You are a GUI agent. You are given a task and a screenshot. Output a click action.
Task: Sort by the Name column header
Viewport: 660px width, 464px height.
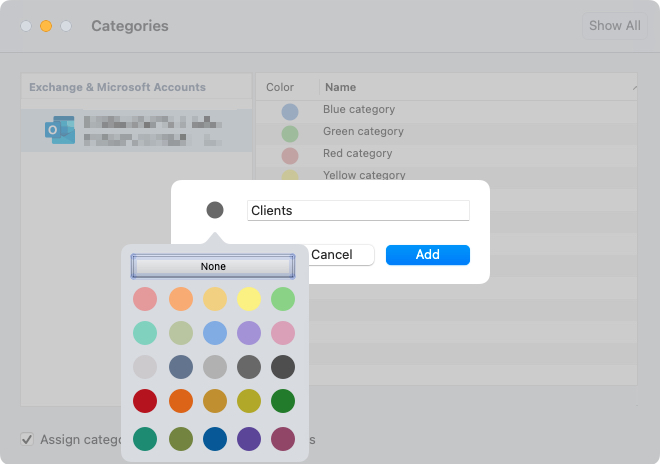pyautogui.click(x=478, y=87)
